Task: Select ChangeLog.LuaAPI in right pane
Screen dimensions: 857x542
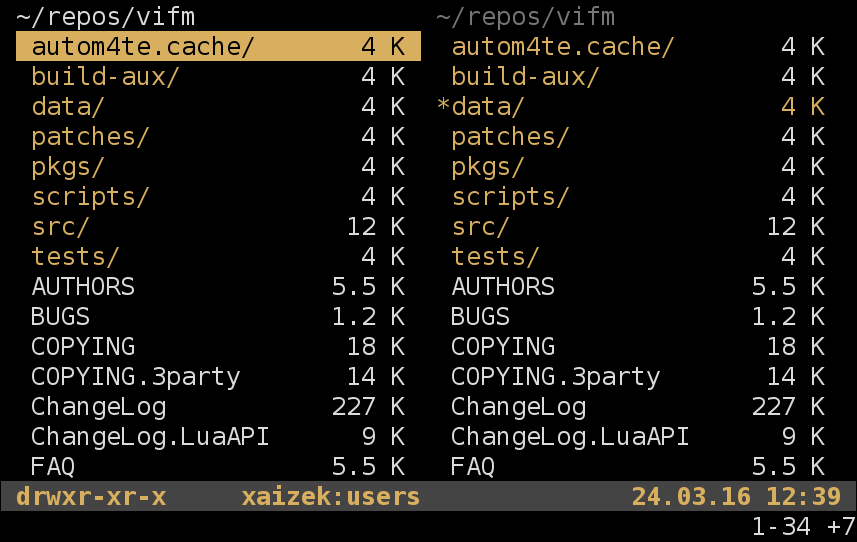Action: (x=638, y=437)
